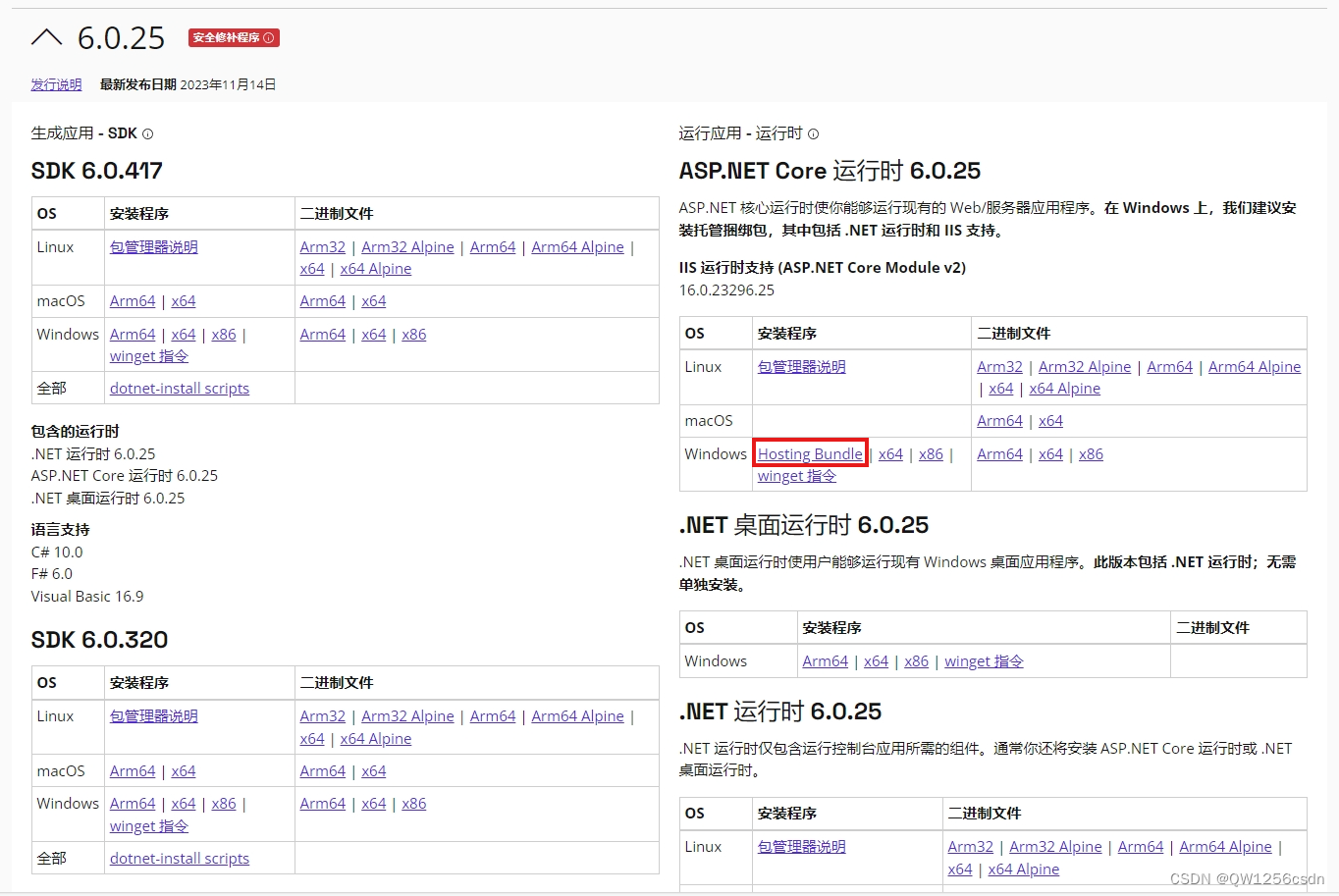Download ASP.NET Core macOS Arm64 binary
This screenshot has width=1339, height=896.
tap(999, 421)
